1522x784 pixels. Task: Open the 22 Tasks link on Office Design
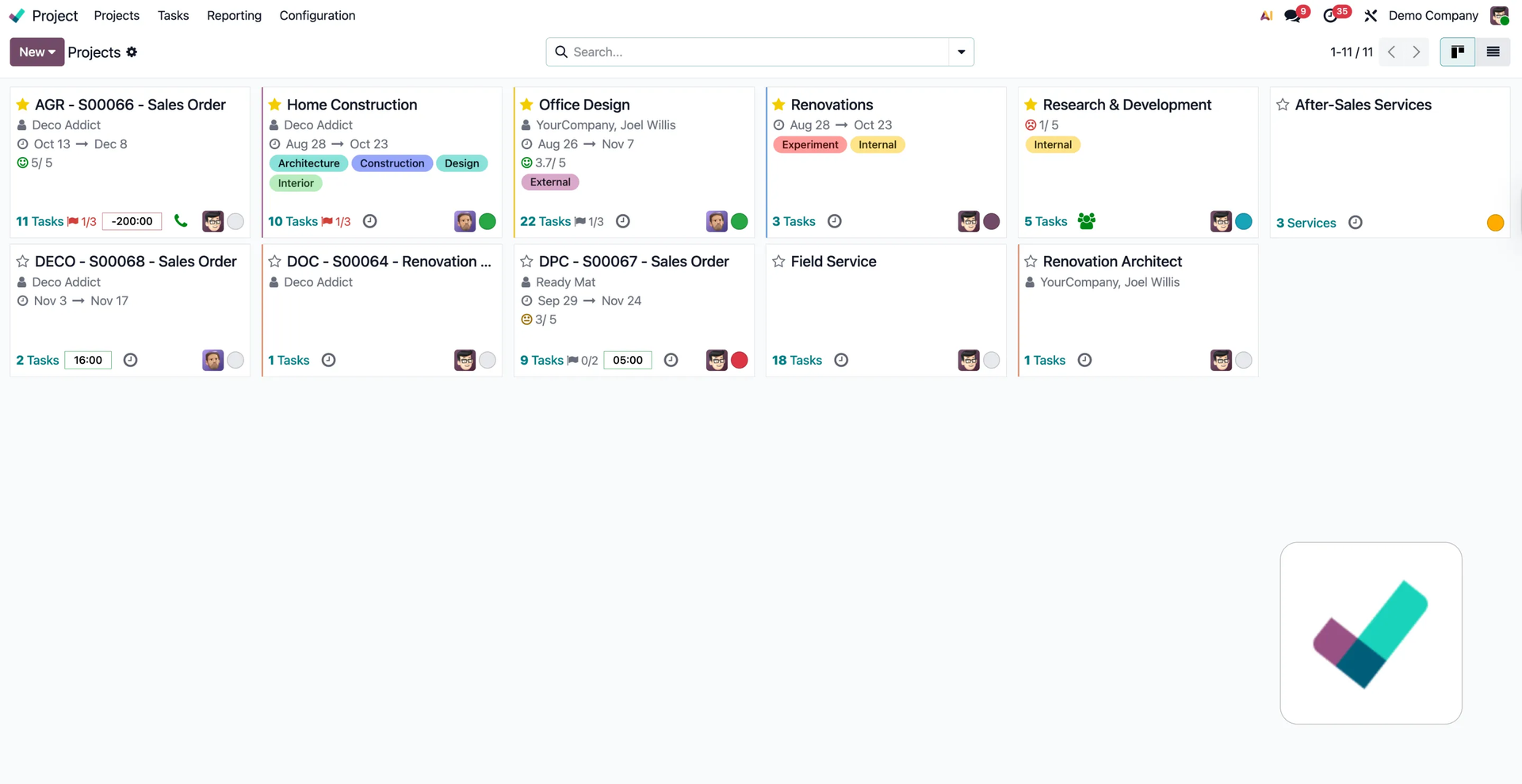545,221
